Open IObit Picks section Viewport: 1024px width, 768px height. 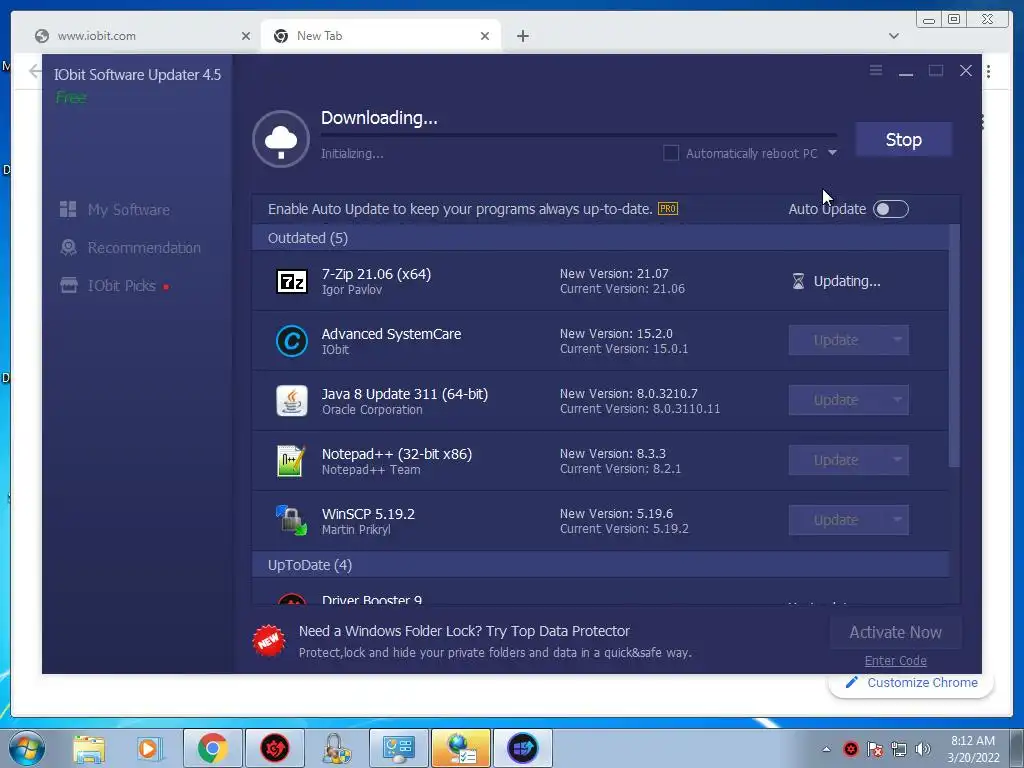(114, 285)
